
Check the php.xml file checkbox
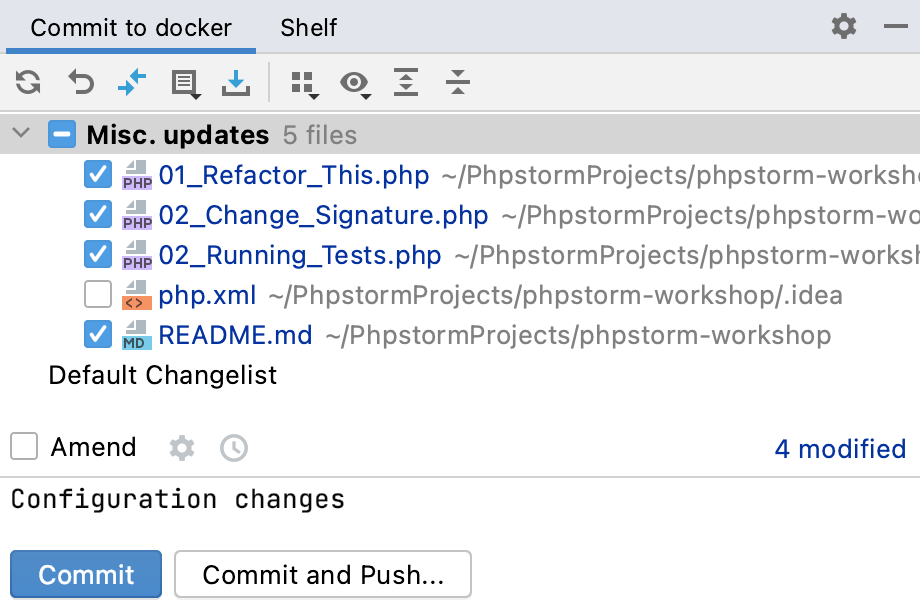[x=98, y=294]
